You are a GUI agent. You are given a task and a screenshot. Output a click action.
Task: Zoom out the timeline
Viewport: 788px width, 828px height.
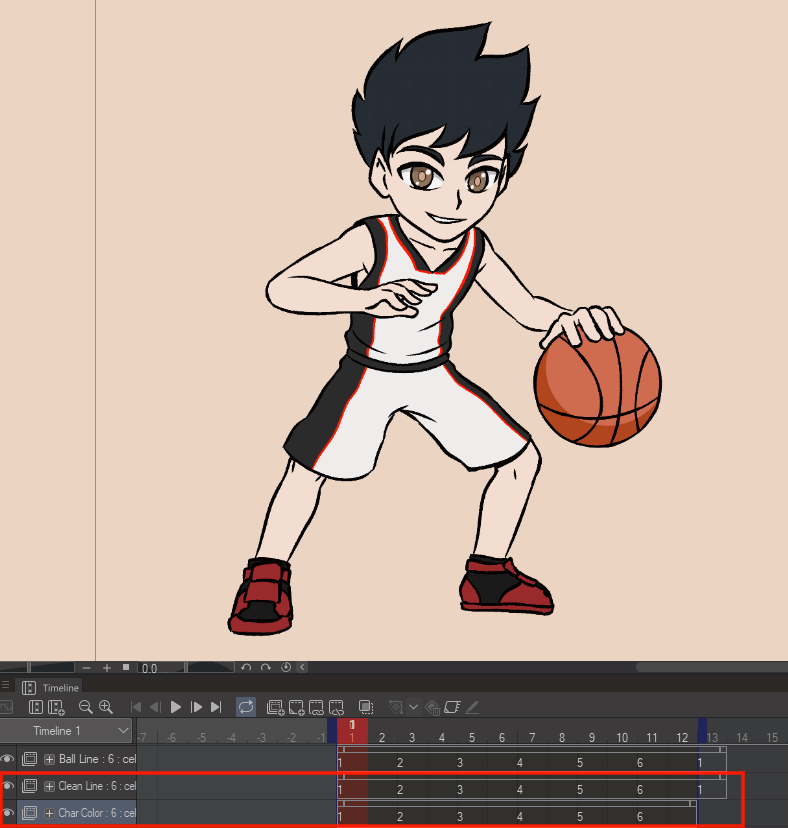point(86,707)
